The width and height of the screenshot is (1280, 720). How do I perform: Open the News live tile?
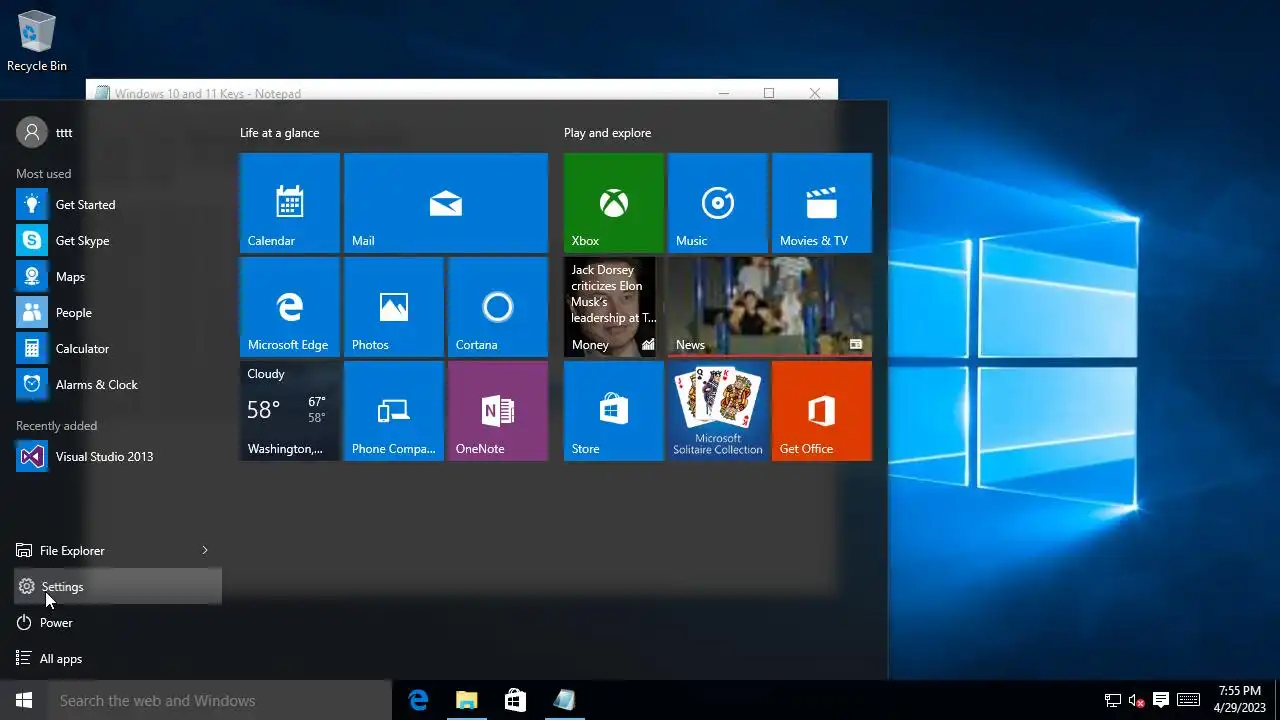pos(770,307)
